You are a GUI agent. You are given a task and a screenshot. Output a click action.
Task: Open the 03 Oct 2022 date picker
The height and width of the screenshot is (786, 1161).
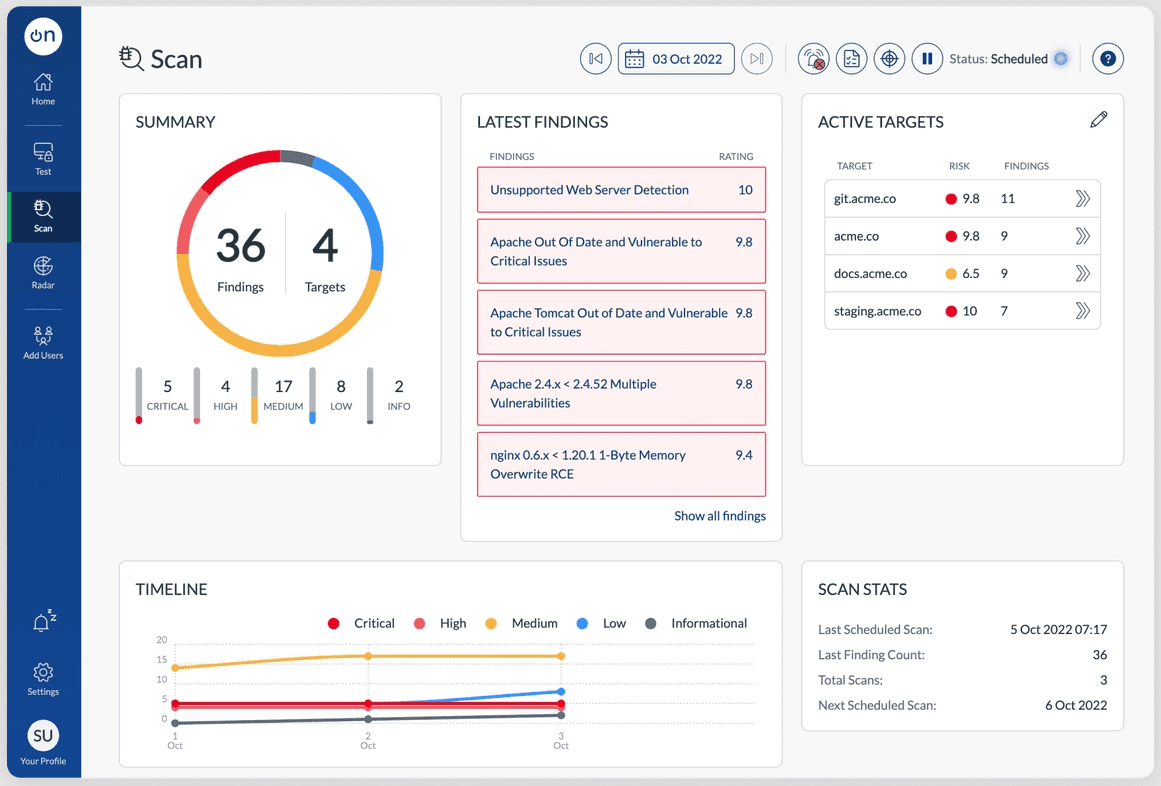pos(676,58)
